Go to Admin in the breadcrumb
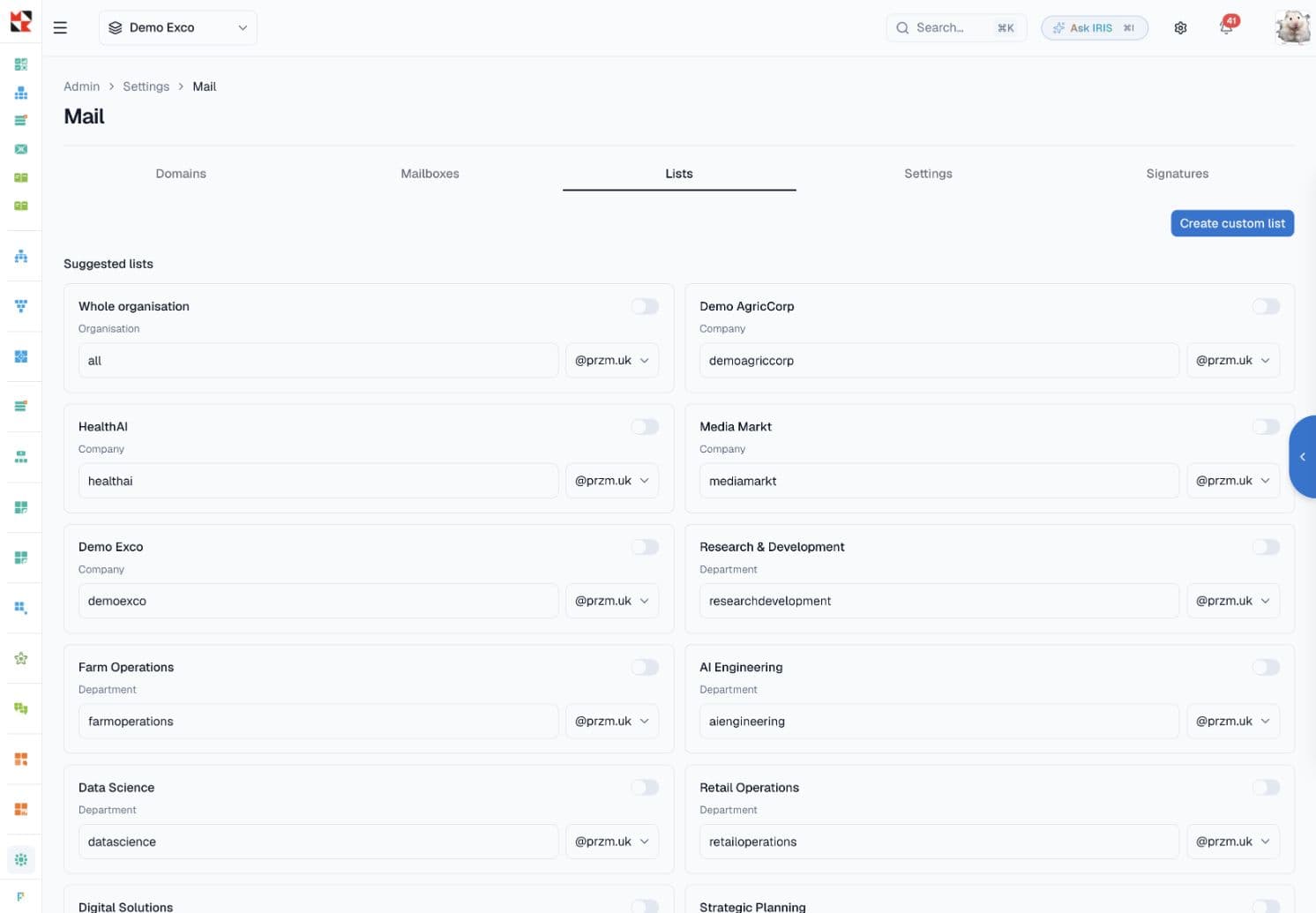Screen dimensions: 1316x913 click(81, 86)
